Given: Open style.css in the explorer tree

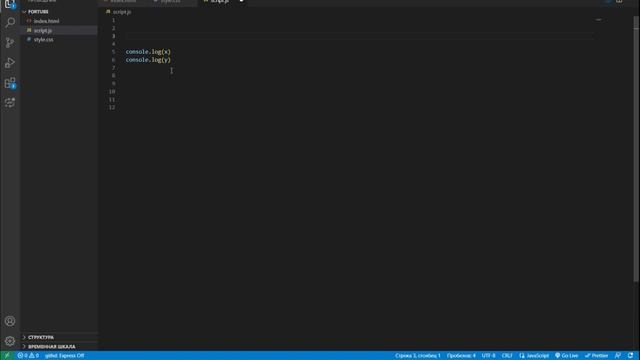Looking at the screenshot, I should pyautogui.click(x=59, y=40).
